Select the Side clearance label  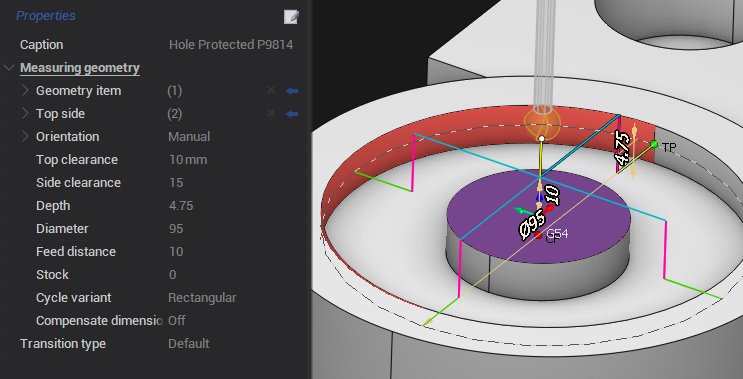78,182
